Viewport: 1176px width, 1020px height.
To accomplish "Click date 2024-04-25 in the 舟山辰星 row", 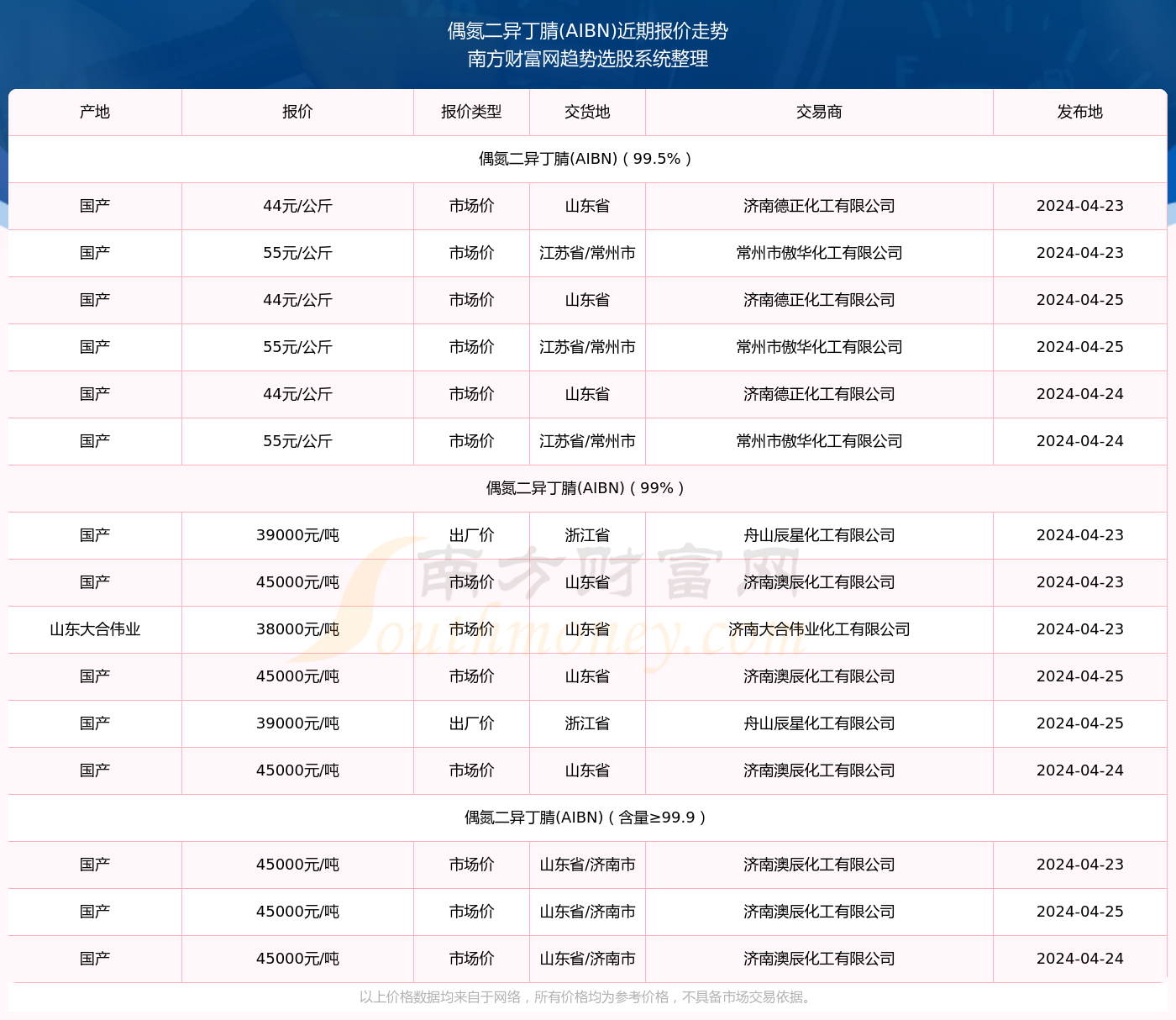I will 1080,723.
